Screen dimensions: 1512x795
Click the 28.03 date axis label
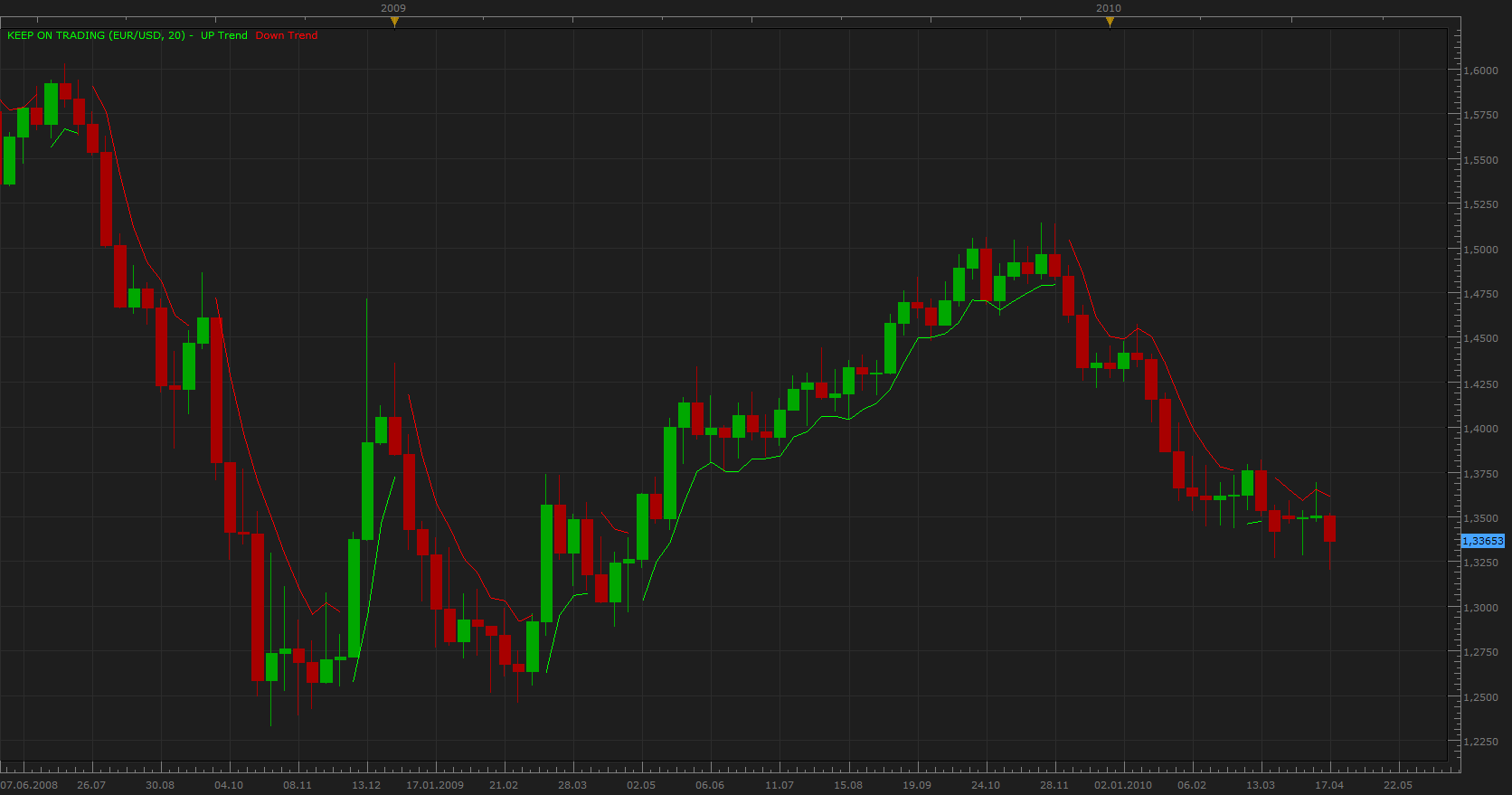572,785
